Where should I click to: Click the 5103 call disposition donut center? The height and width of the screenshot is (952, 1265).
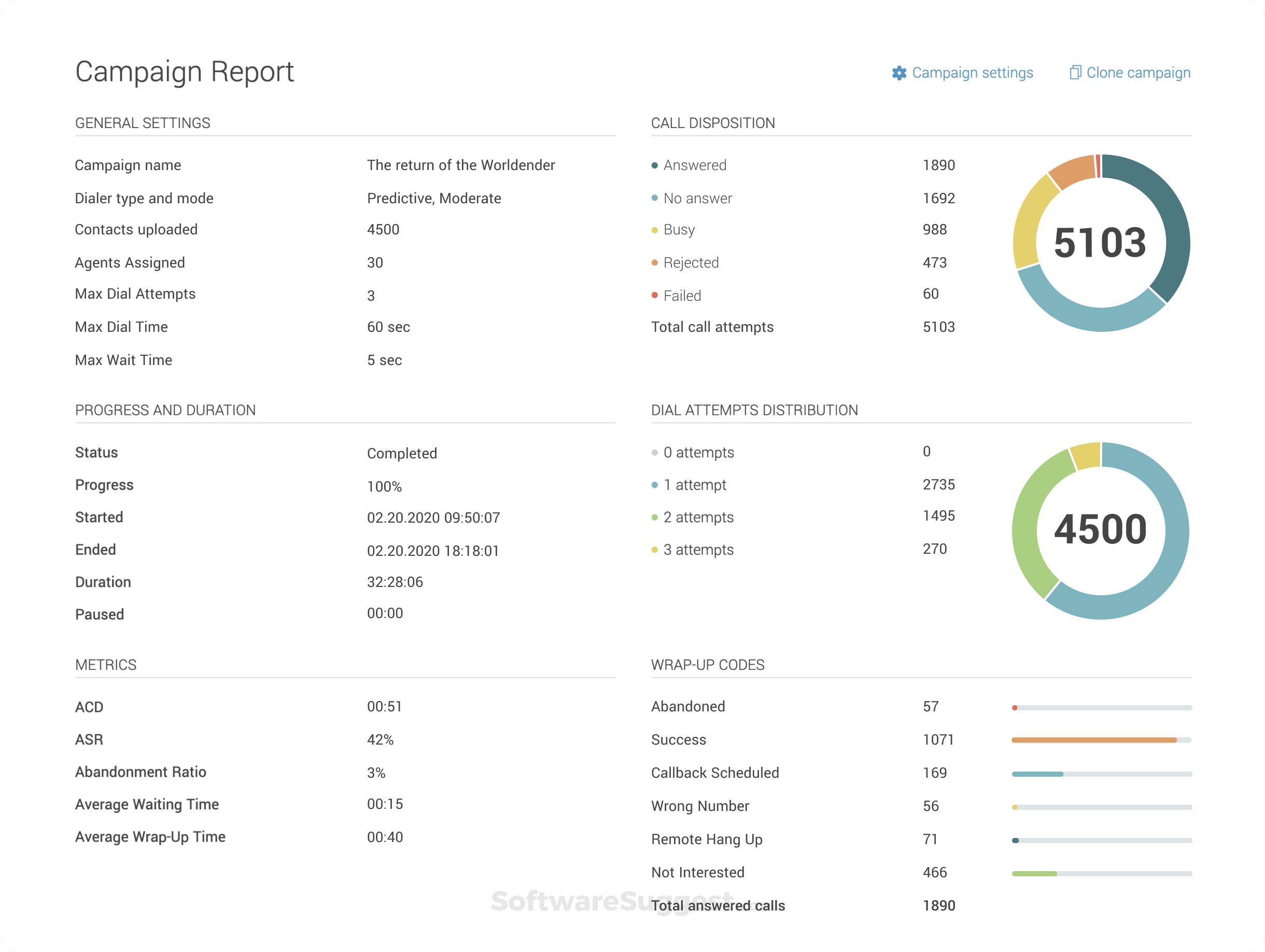pyautogui.click(x=1100, y=243)
